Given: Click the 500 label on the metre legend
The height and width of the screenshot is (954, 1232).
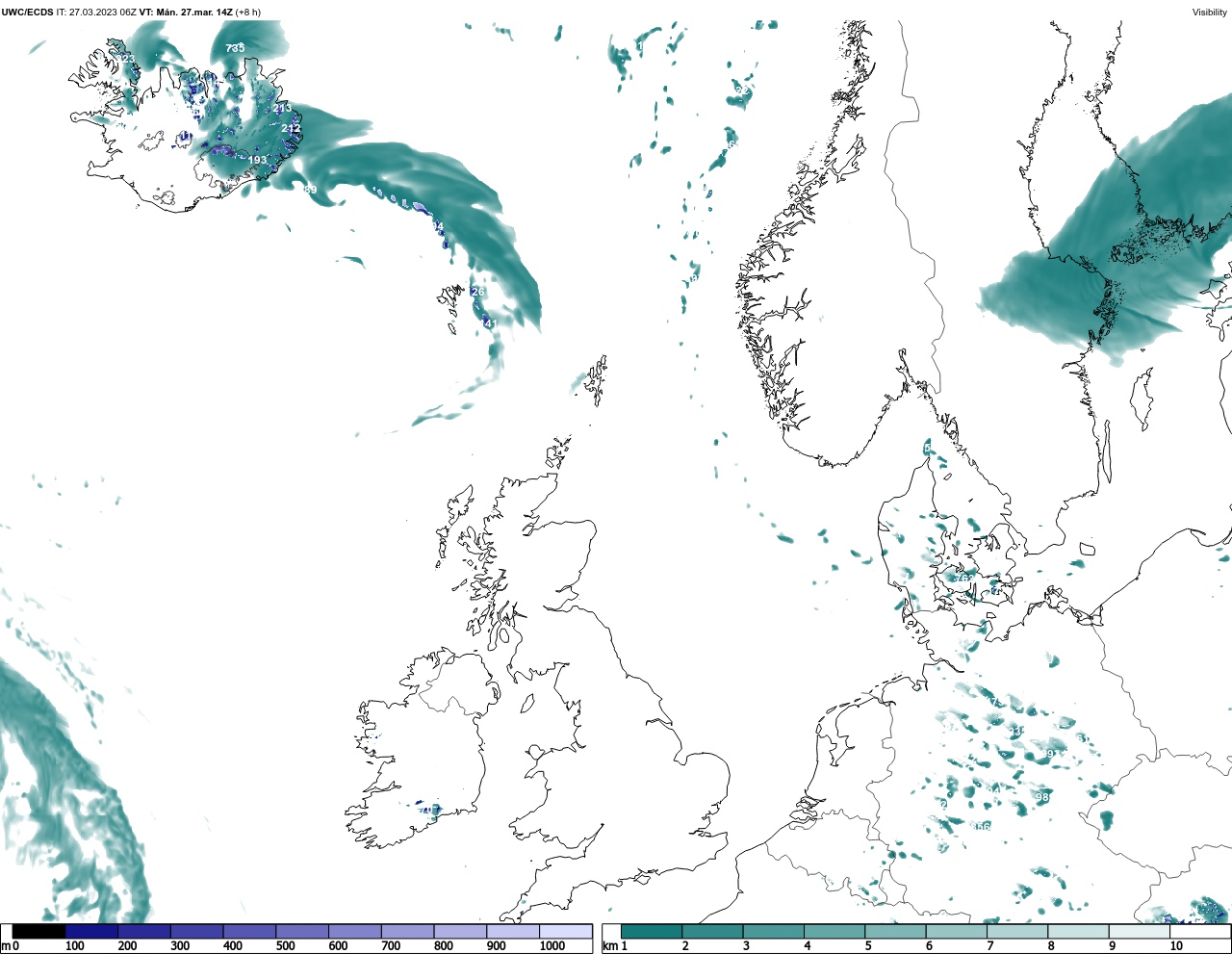Looking at the screenshot, I should coord(286,946).
